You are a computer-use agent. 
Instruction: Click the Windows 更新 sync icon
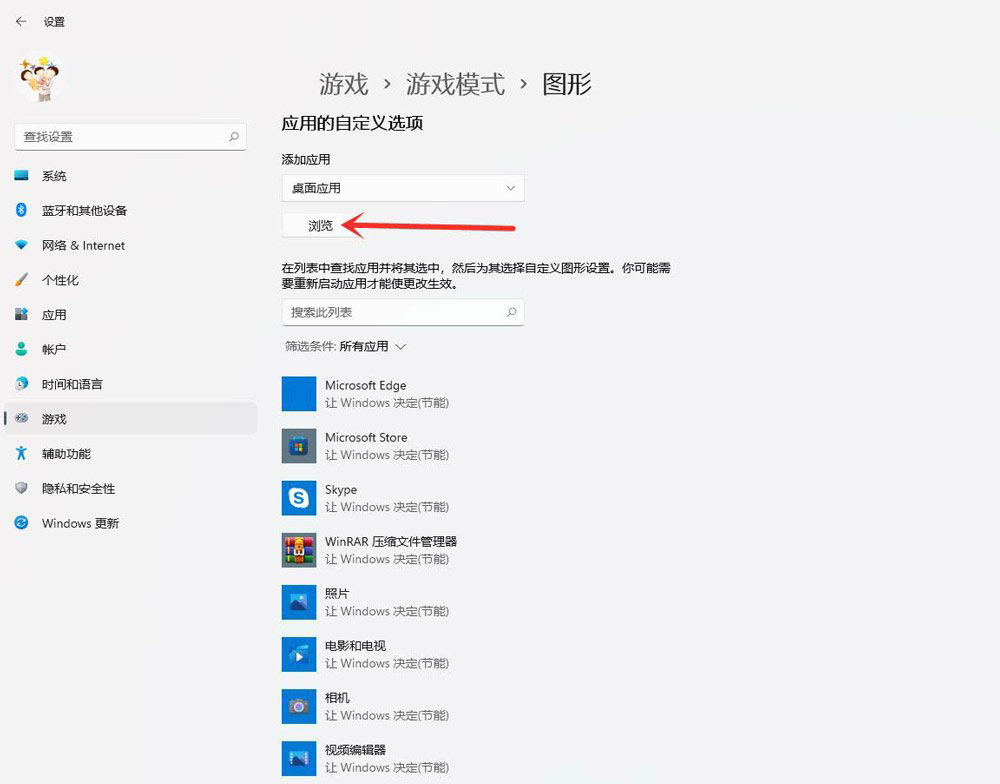point(21,522)
